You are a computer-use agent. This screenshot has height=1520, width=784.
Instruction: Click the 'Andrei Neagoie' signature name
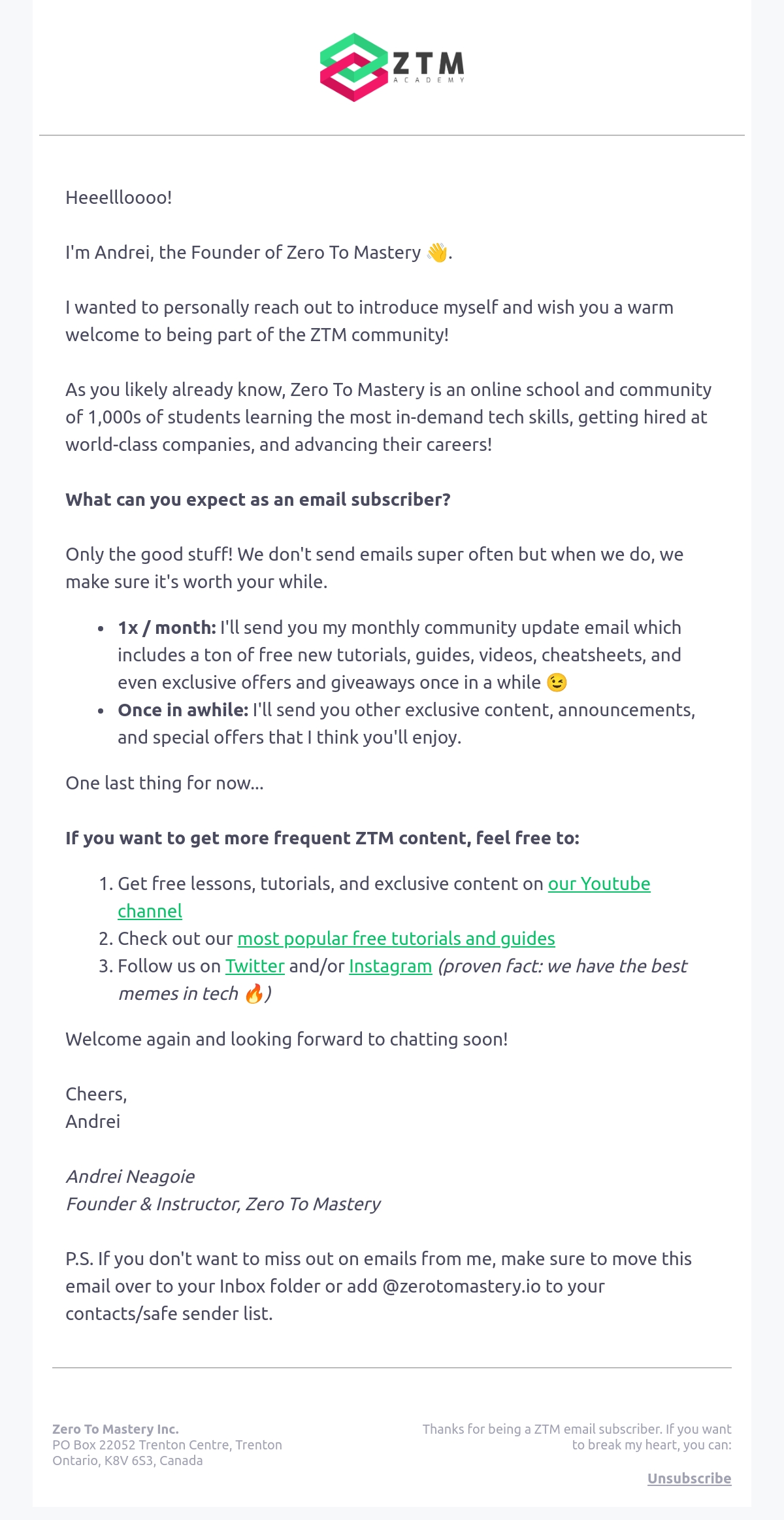(130, 1176)
